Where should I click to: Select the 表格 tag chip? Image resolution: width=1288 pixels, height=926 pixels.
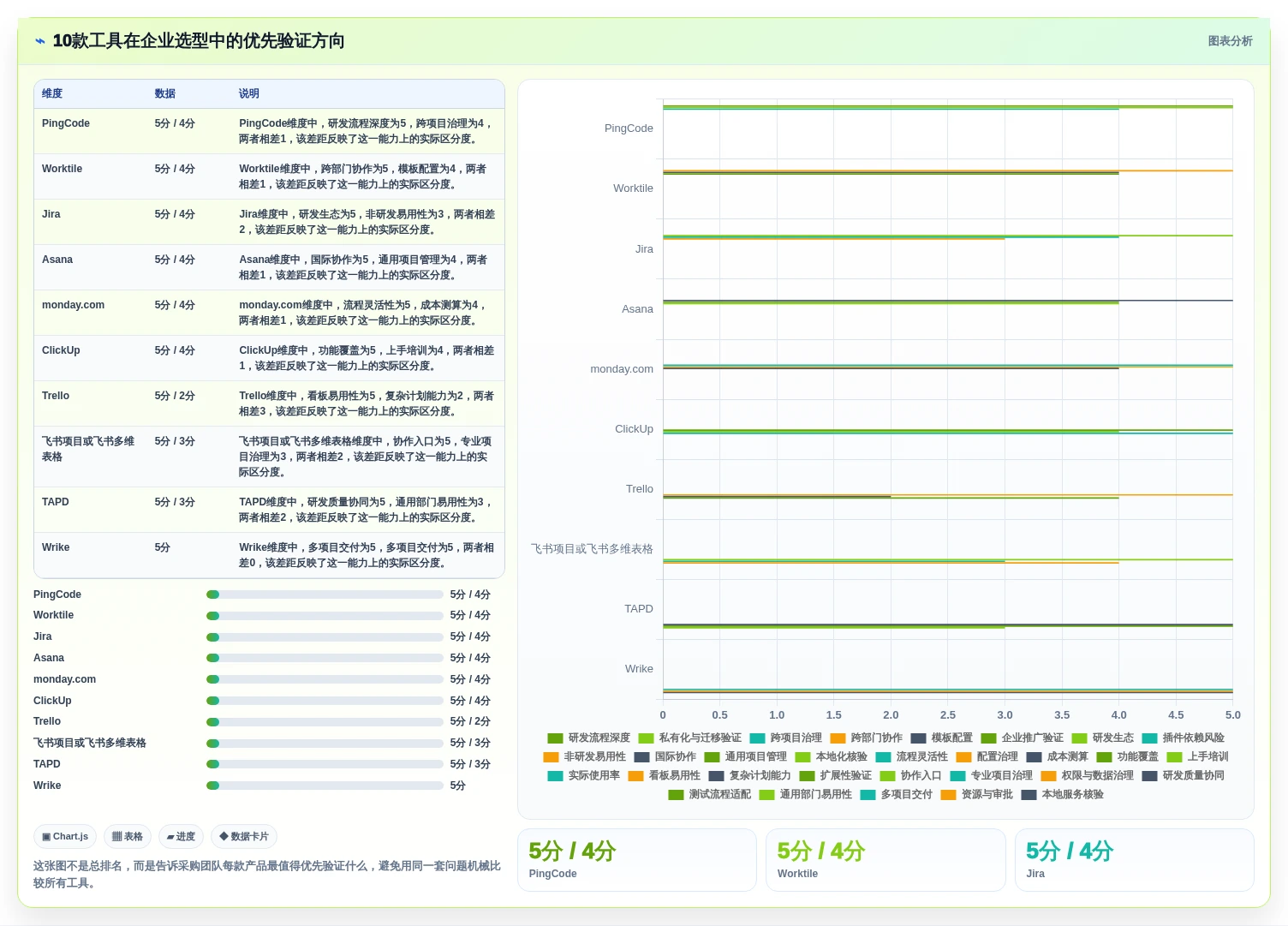128,837
